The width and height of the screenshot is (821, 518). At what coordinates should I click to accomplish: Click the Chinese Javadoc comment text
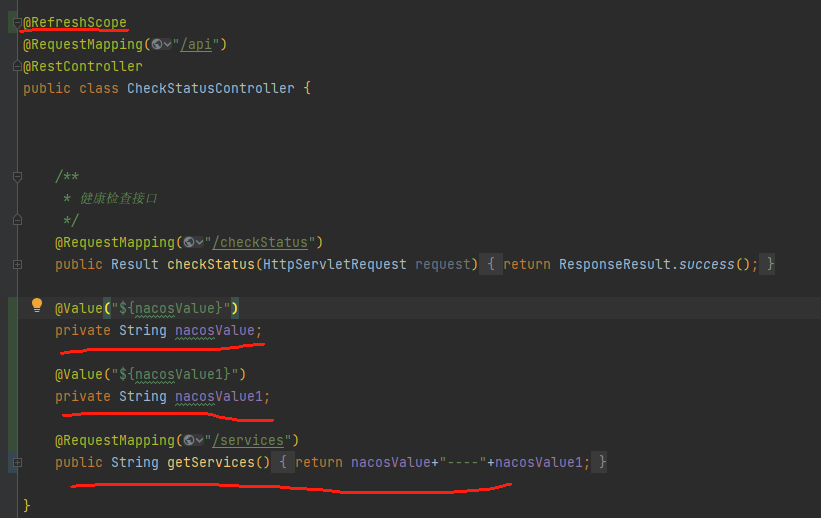[118, 199]
